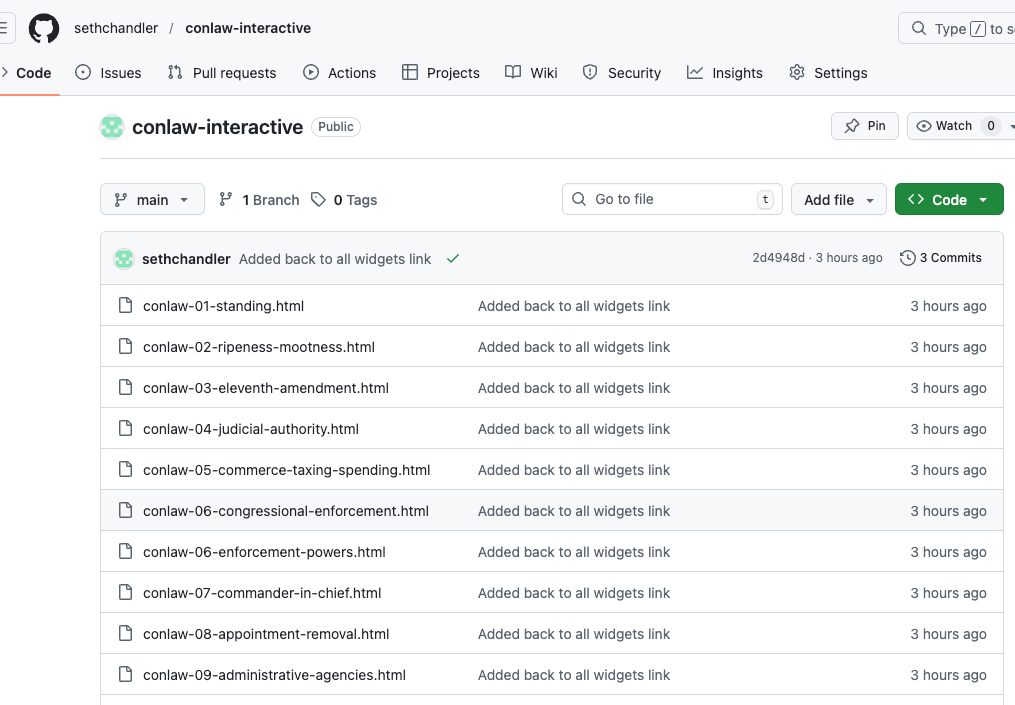Pin the repository with the Pin button
Image resolution: width=1015 pixels, height=705 pixels.
pos(865,126)
